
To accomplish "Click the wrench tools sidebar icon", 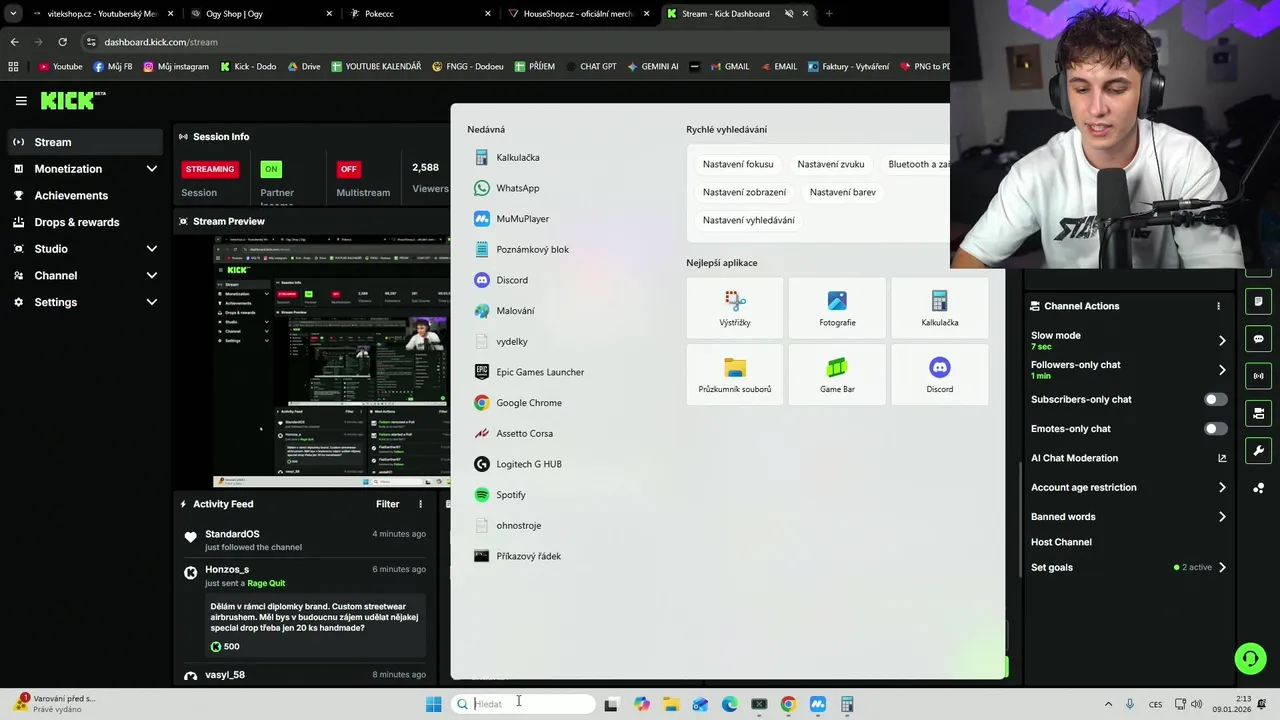I will tap(1258, 450).
